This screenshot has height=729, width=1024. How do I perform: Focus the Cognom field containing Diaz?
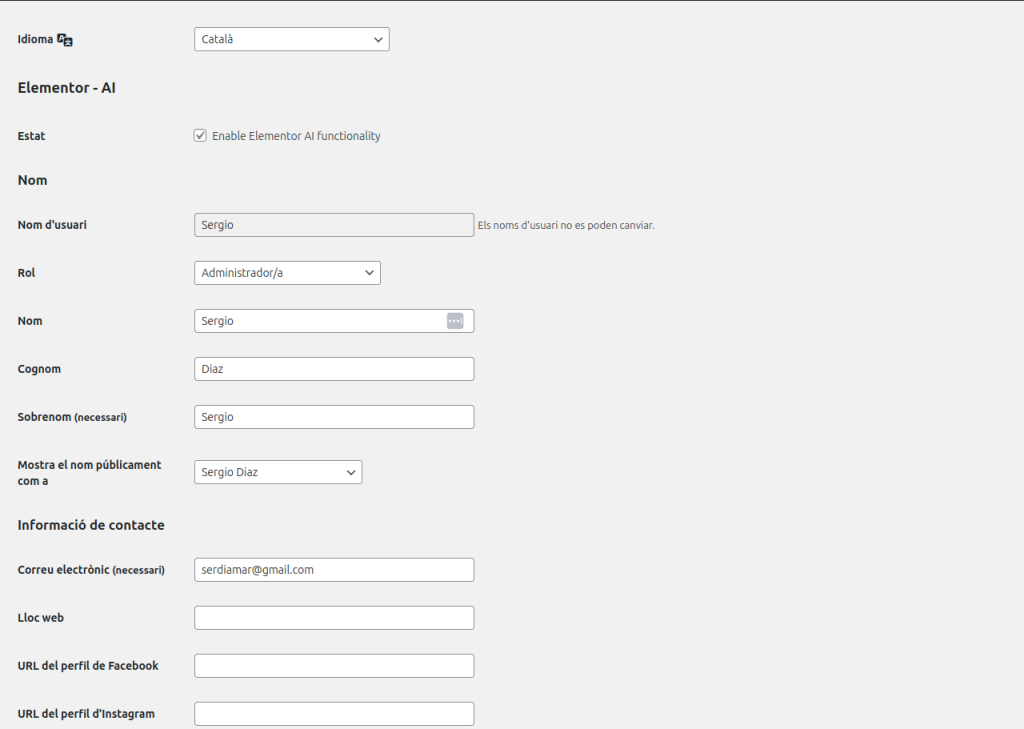[x=334, y=369]
